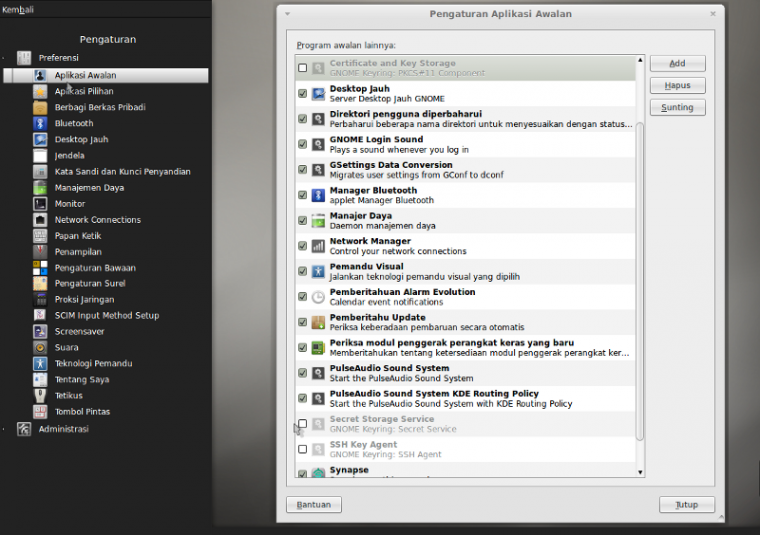760x535 pixels.
Task: Uncheck the Manager Bluetooth checkbox
Action: point(302,195)
